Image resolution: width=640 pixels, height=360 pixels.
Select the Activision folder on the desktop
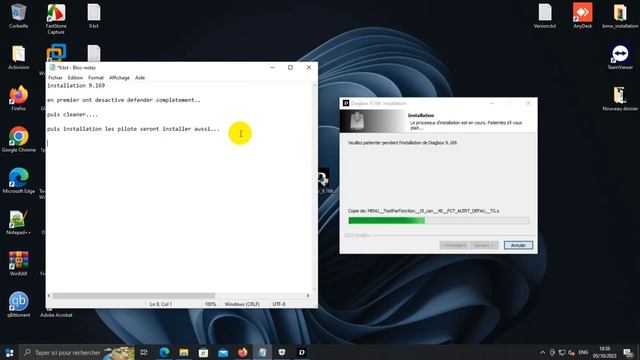18,57
